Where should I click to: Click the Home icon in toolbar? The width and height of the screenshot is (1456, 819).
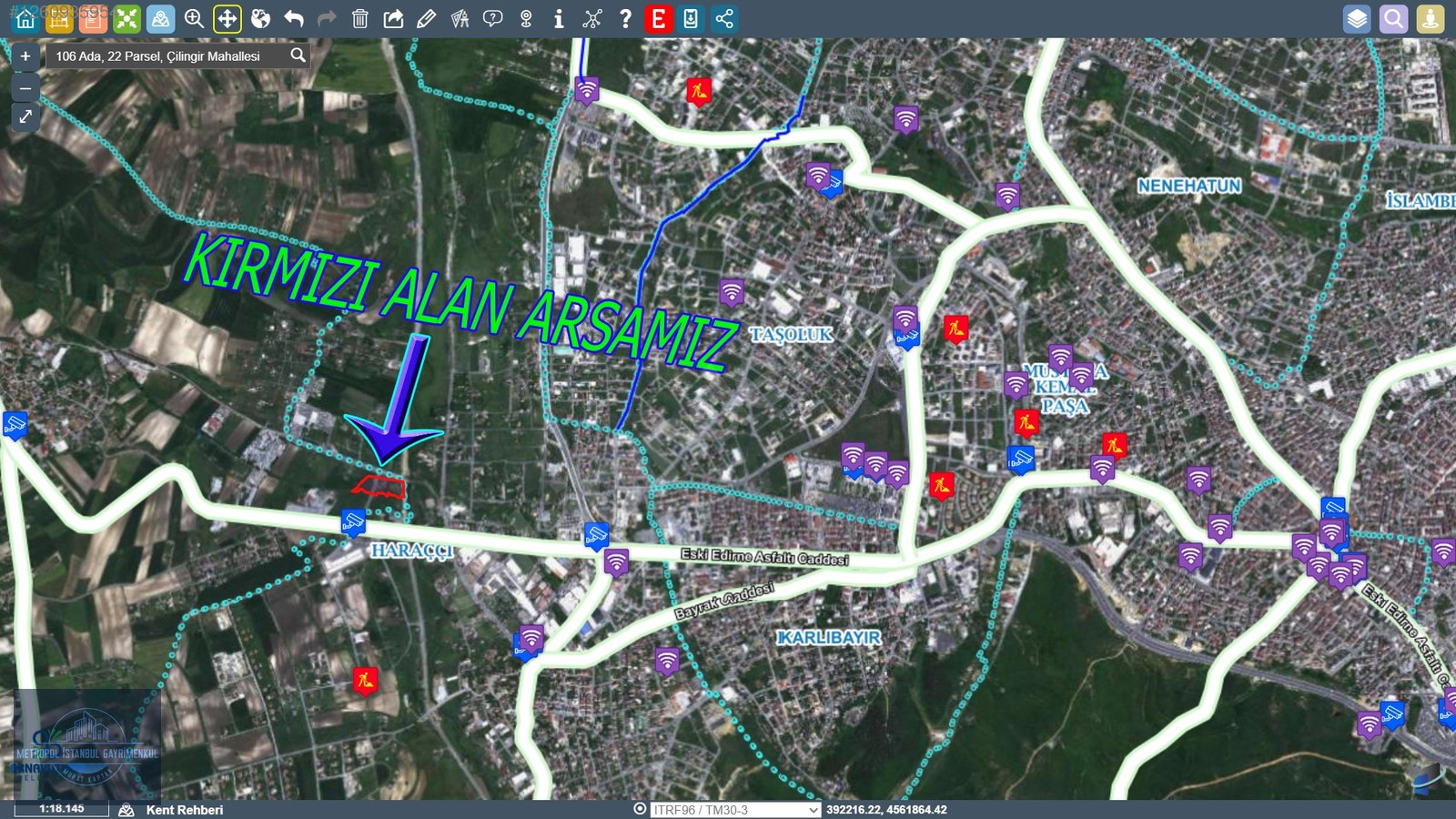25,19
